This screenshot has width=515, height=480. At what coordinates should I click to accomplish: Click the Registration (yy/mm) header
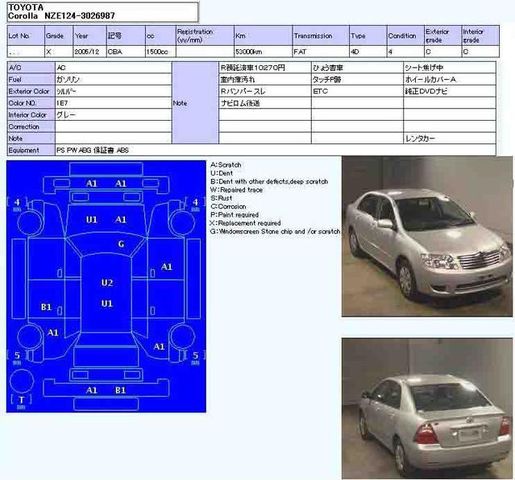coord(205,36)
